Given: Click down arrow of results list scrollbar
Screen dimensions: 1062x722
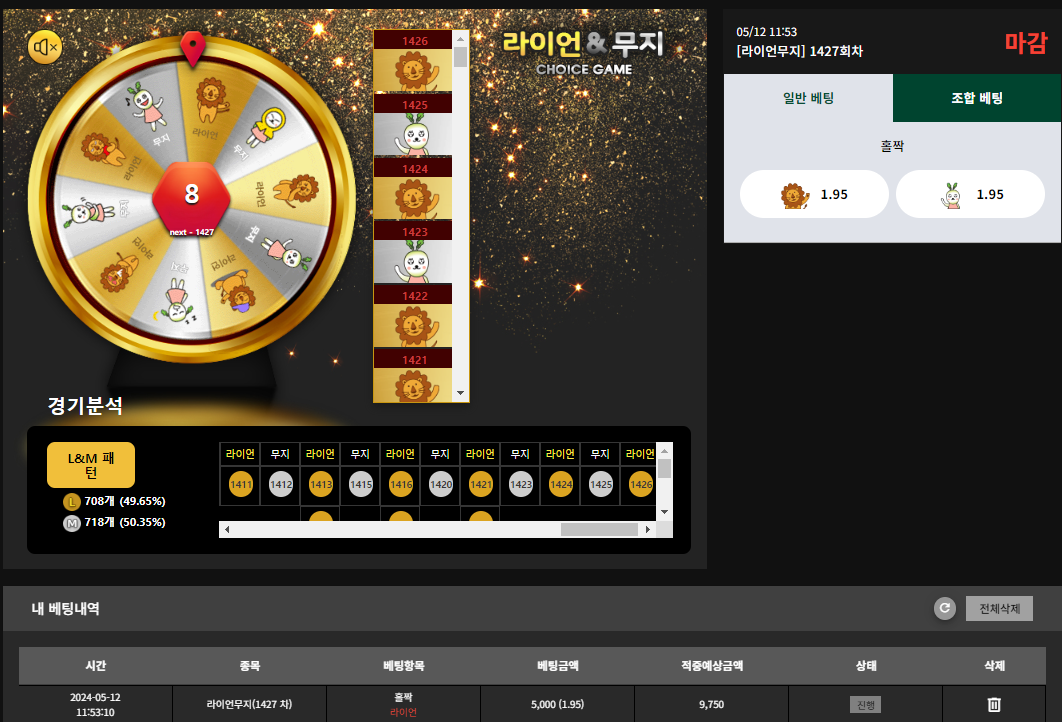Looking at the screenshot, I should (461, 394).
